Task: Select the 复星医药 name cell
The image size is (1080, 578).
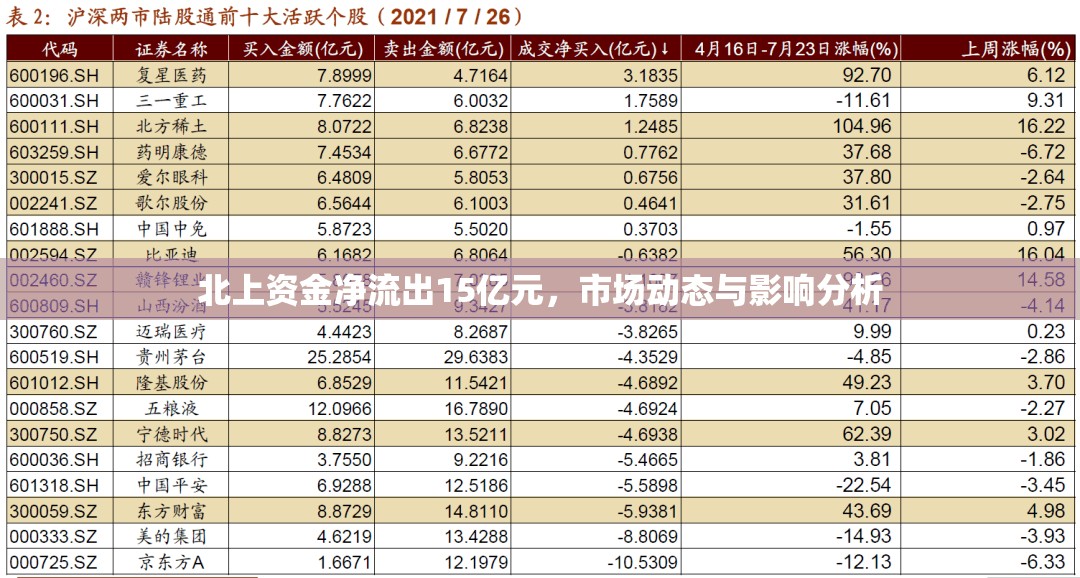Action: pyautogui.click(x=171, y=76)
